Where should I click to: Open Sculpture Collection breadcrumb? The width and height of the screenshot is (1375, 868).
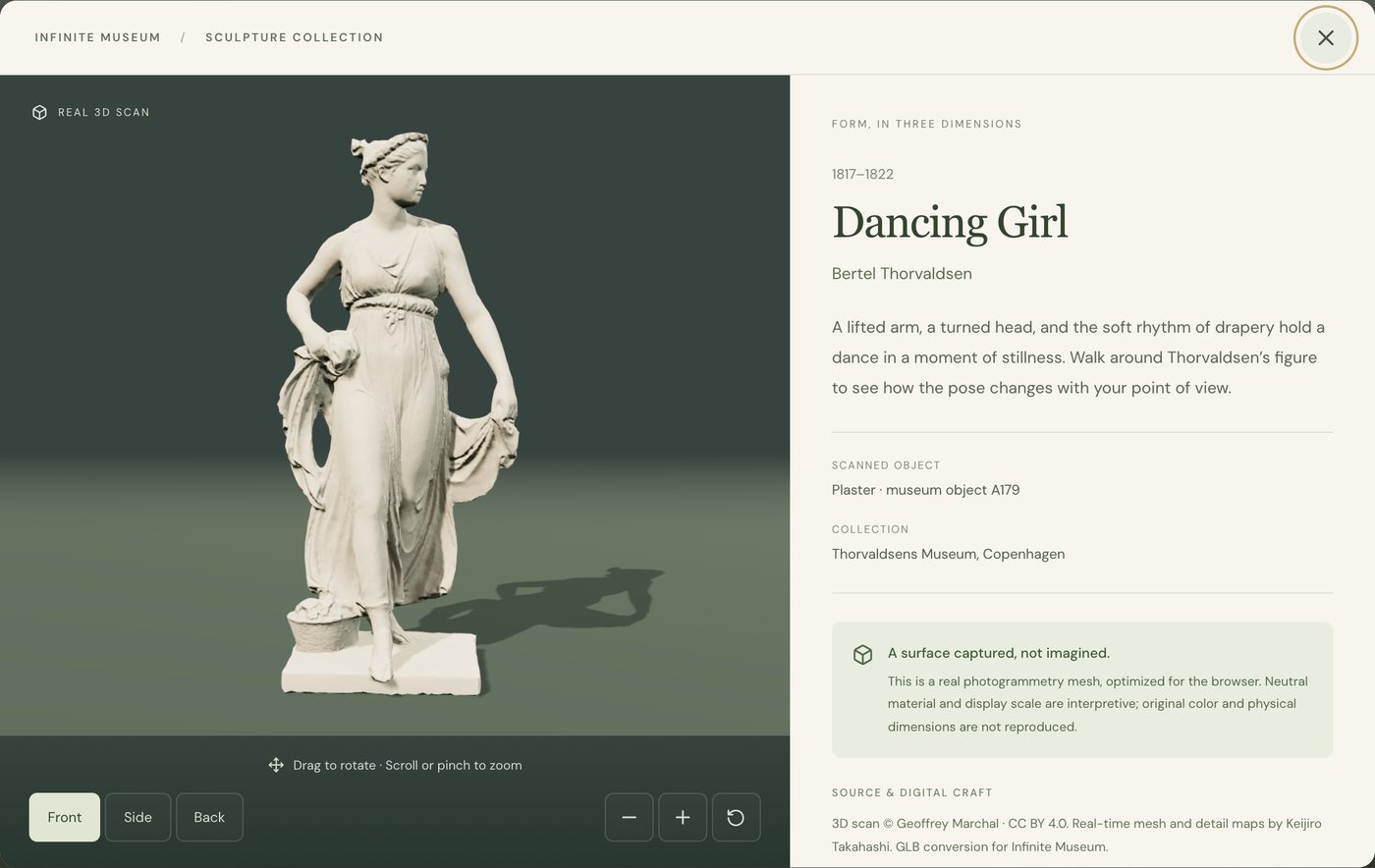tap(294, 37)
